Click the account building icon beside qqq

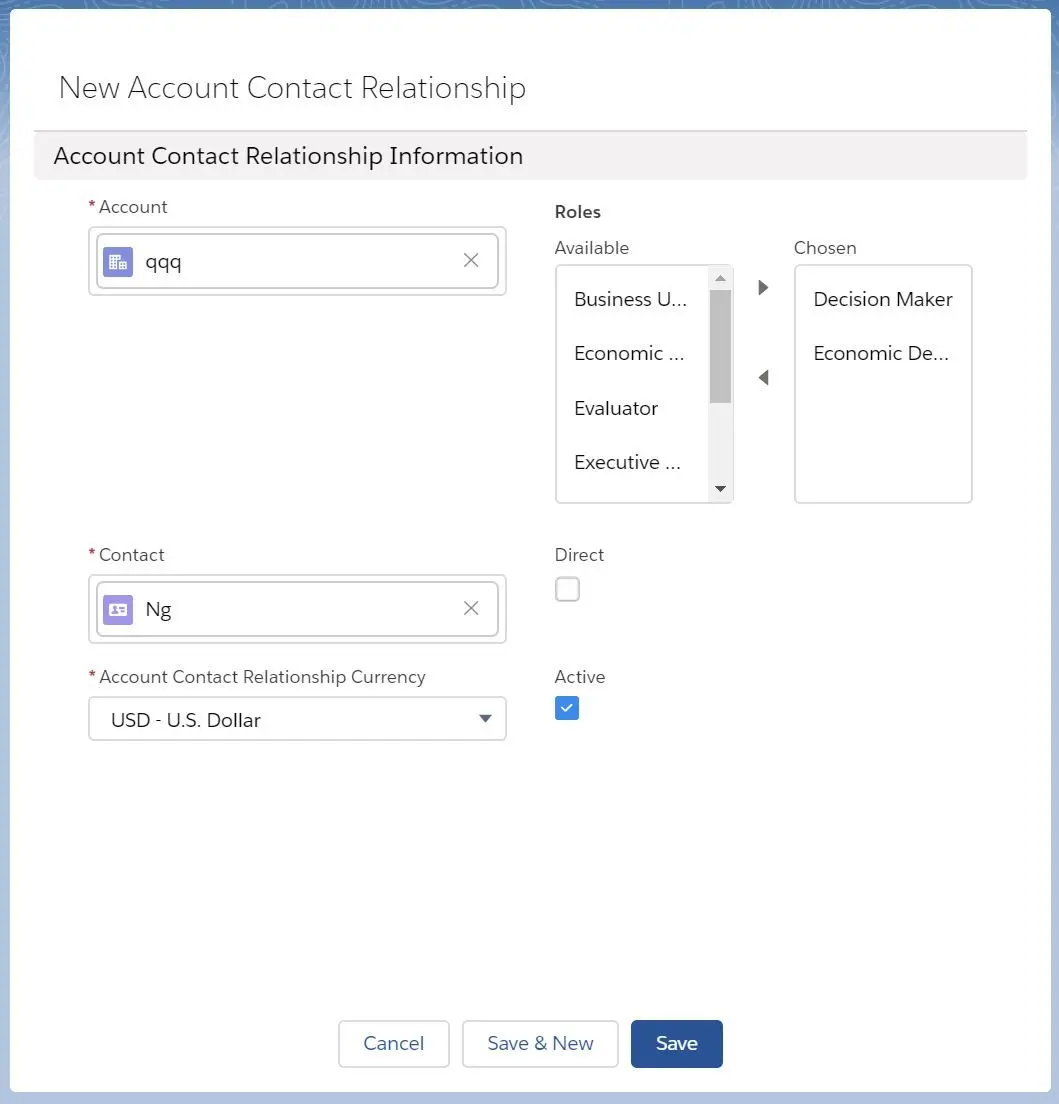click(118, 262)
